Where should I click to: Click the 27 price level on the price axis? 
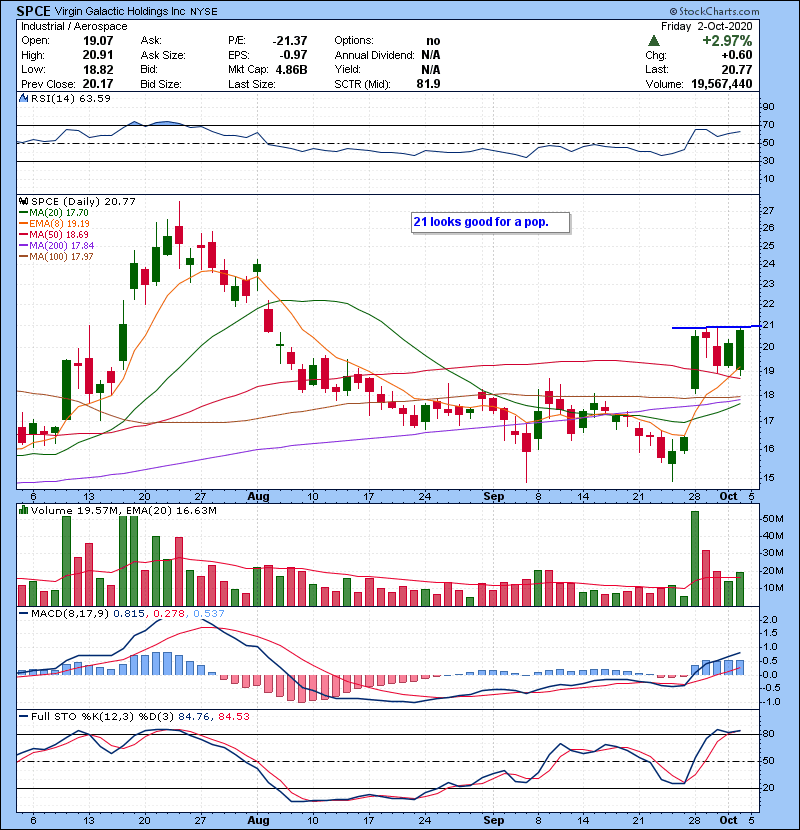click(x=769, y=211)
